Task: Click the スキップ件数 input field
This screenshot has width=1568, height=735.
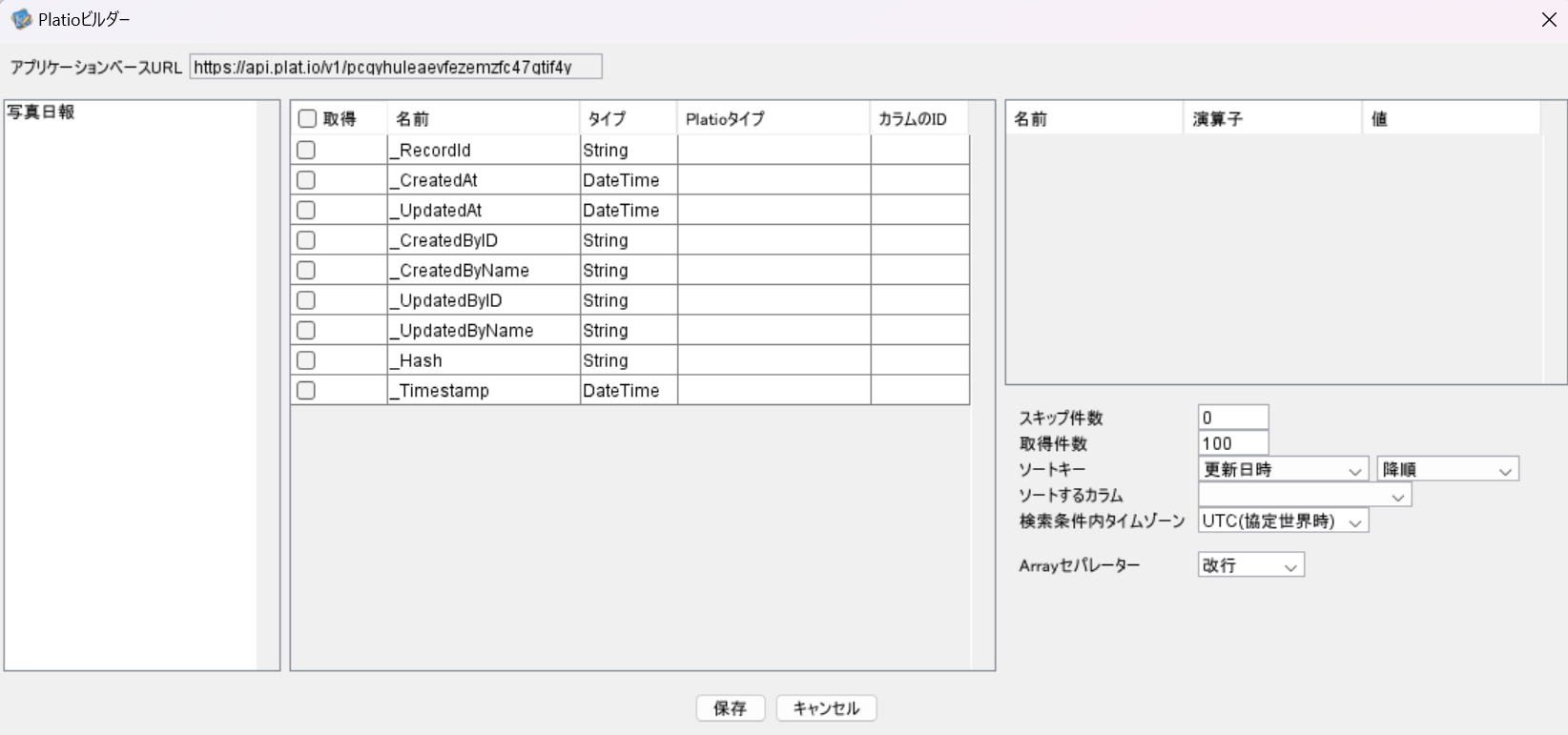Action: pos(1233,418)
